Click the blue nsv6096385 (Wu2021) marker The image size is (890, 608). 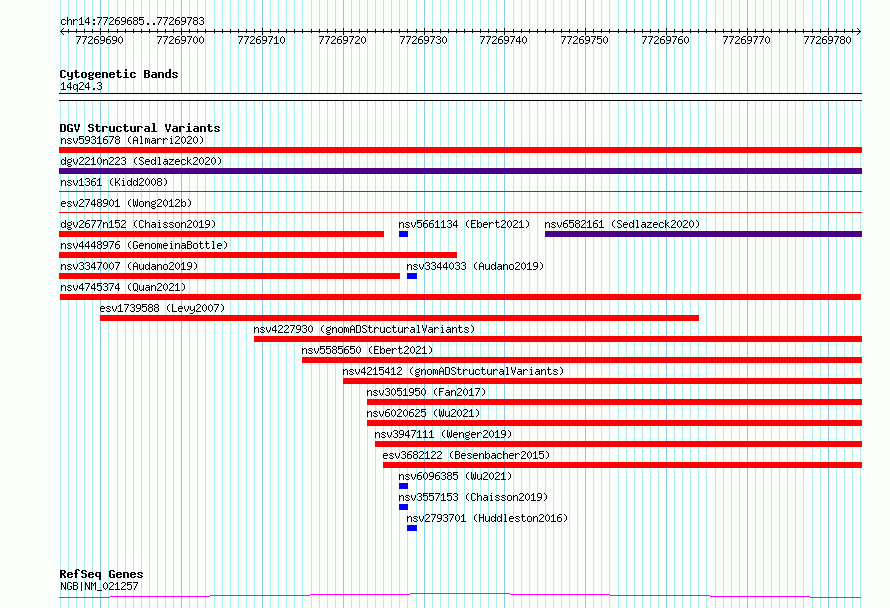pos(403,486)
